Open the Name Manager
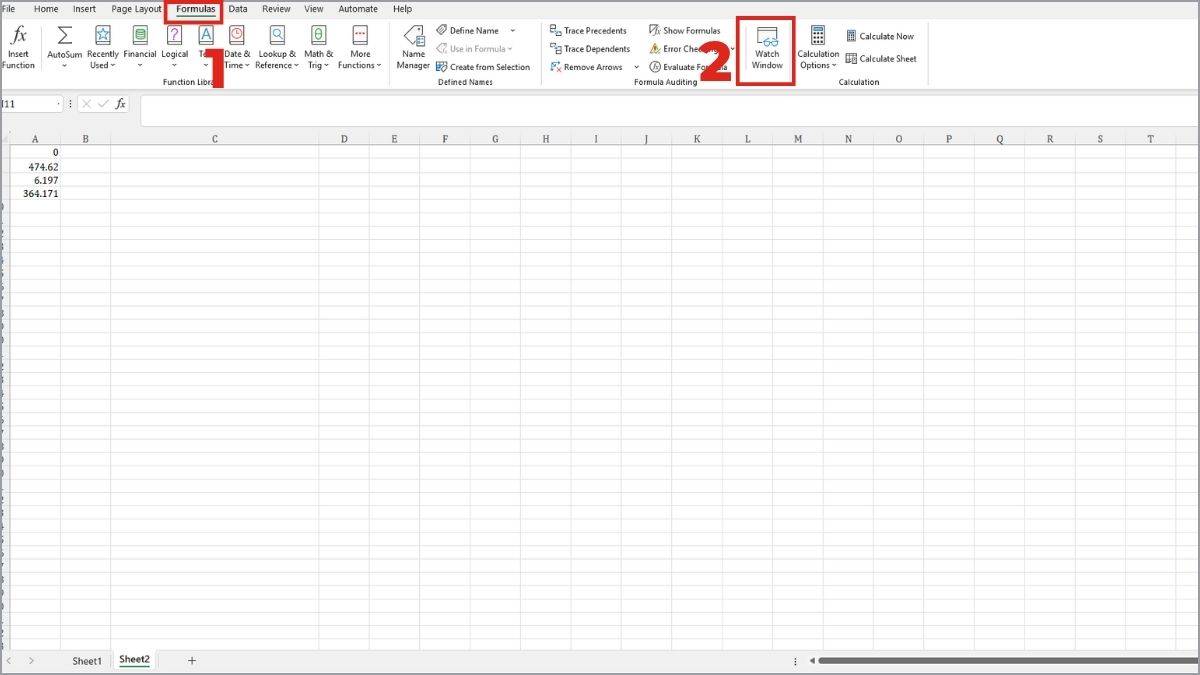1200x675 pixels. (x=413, y=48)
